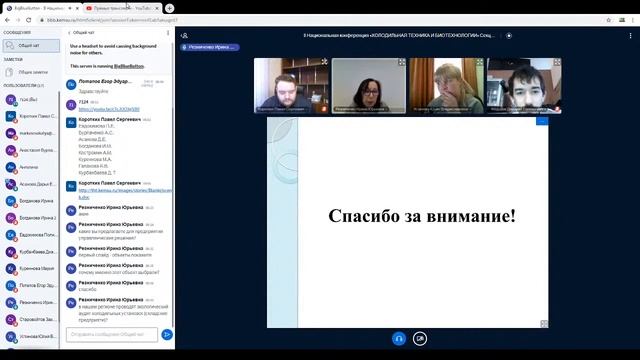Hide the presentation with blue minimize button
Viewport: 640px width, 360px height.
(542, 121)
